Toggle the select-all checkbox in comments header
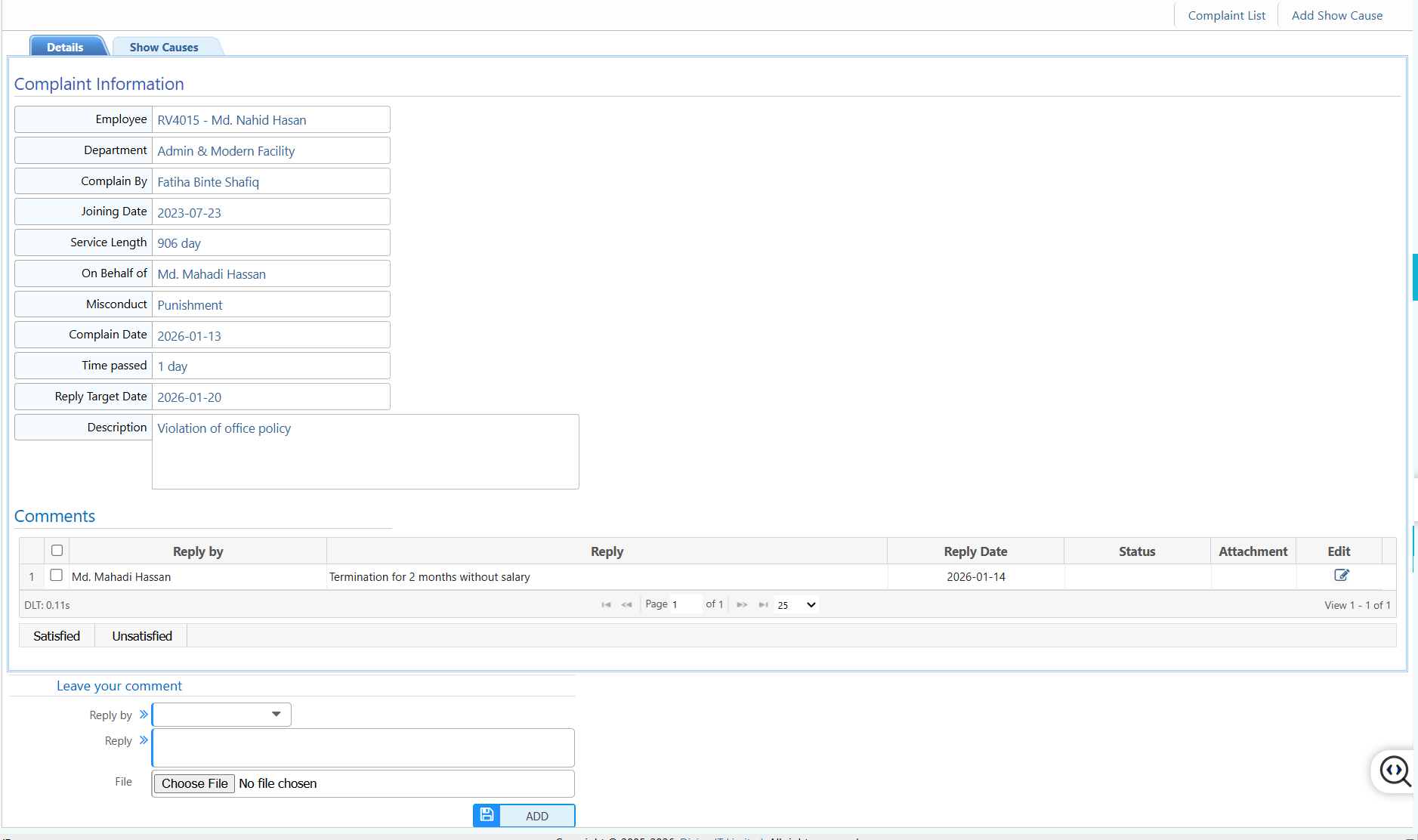 pyautogui.click(x=57, y=550)
